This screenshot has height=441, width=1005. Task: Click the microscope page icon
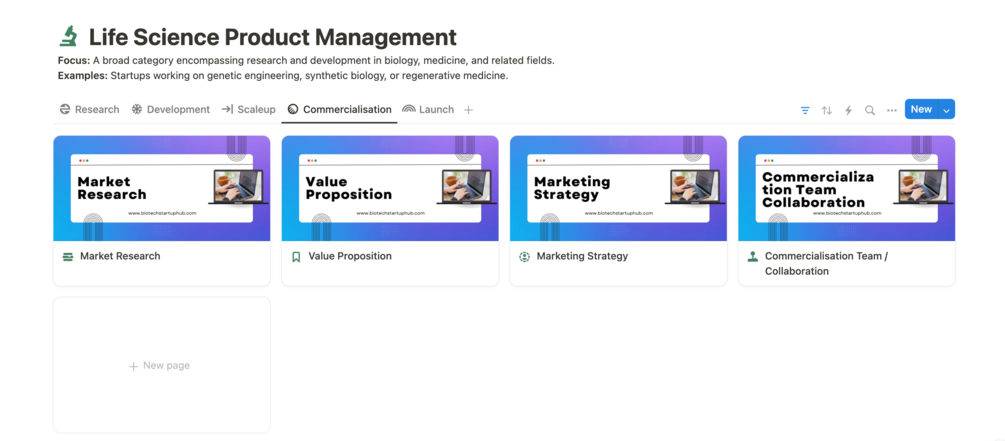(x=68, y=37)
